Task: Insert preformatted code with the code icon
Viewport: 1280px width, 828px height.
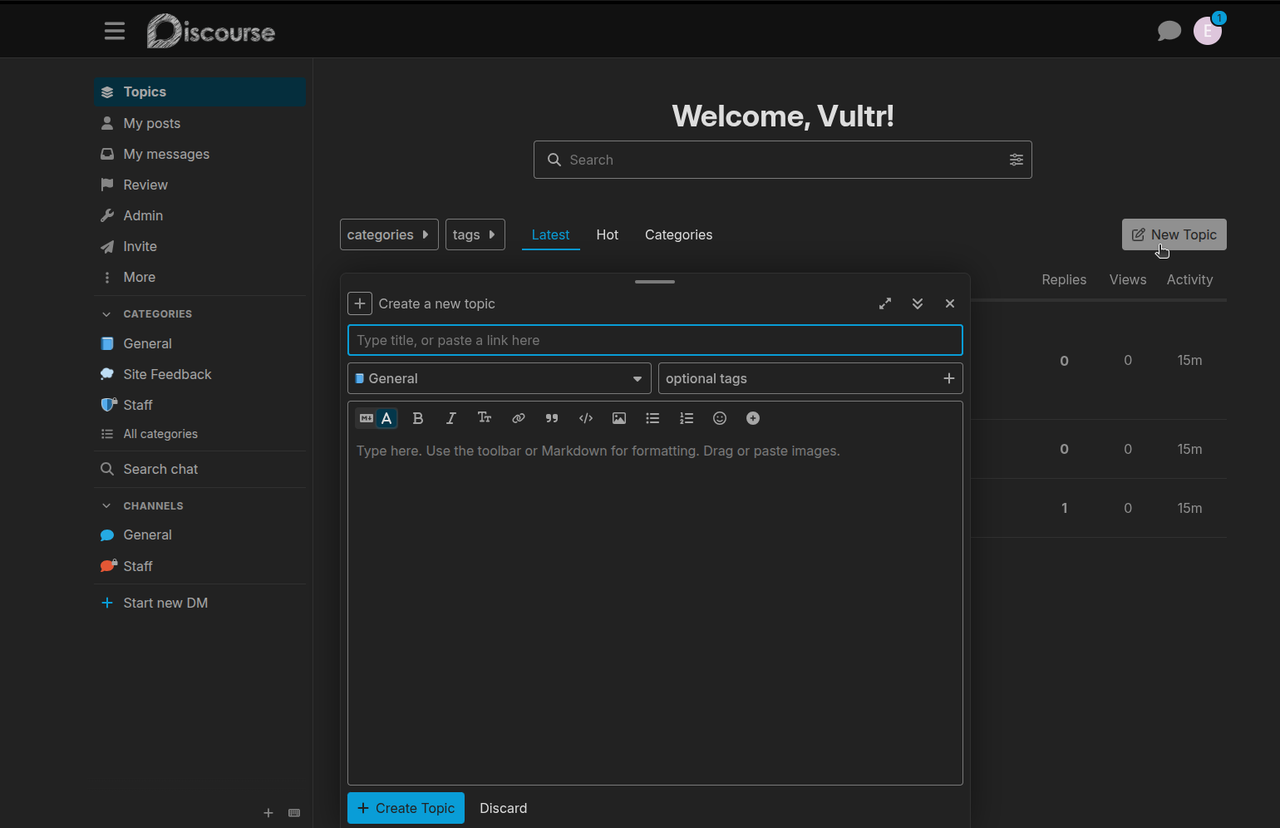Action: (x=586, y=418)
